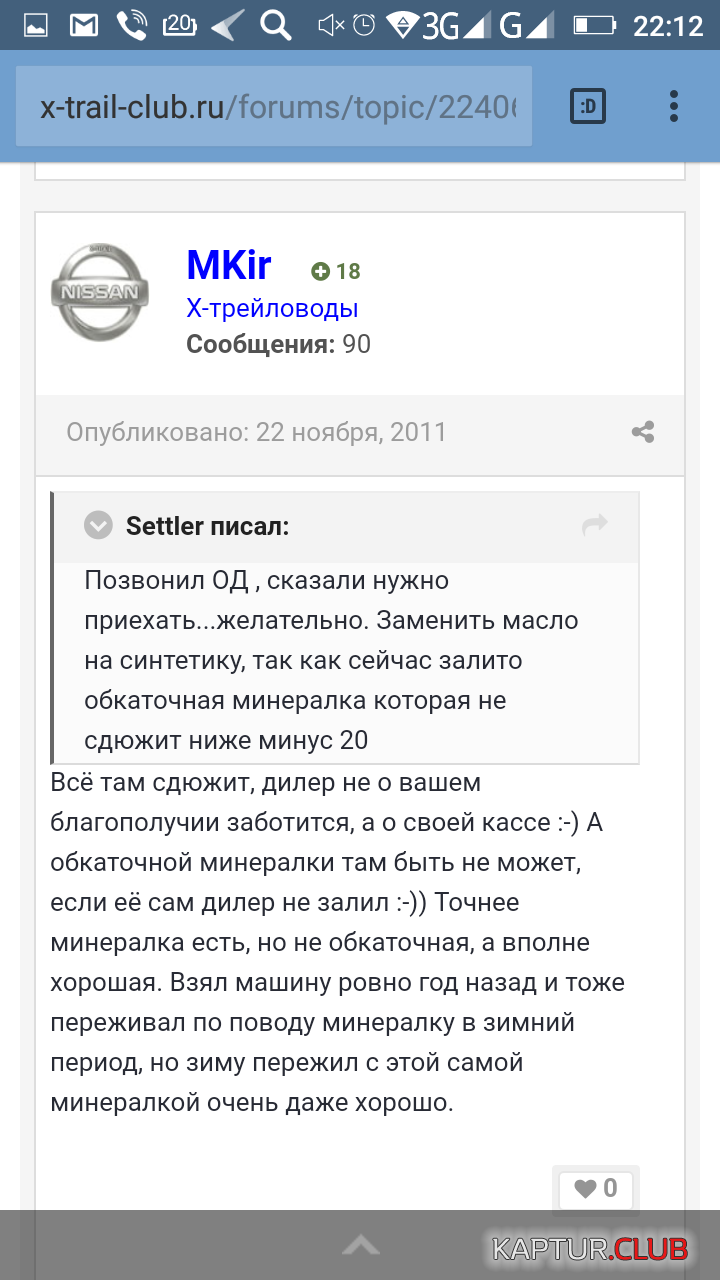Tap the Nissan avatar thumbnail
Viewport: 720px width, 1280px height.
pyautogui.click(x=99, y=293)
